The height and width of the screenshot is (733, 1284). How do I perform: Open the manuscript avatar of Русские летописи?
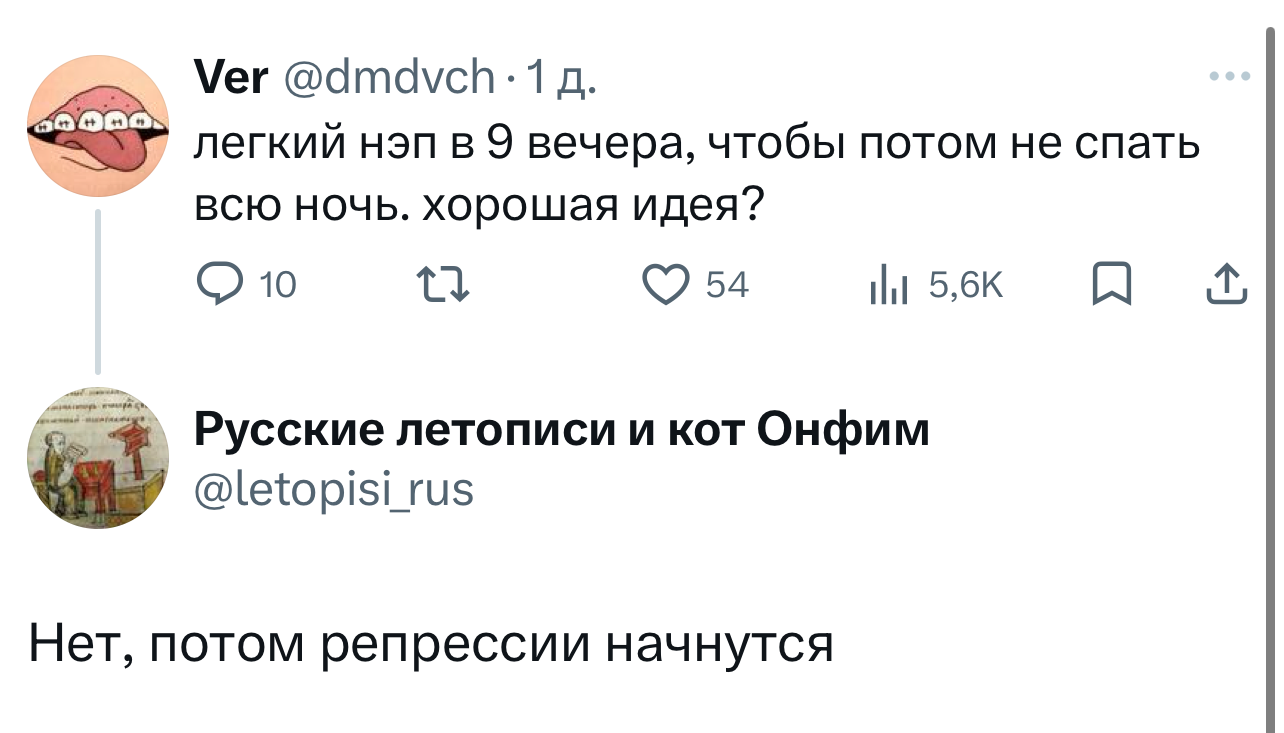coord(97,456)
